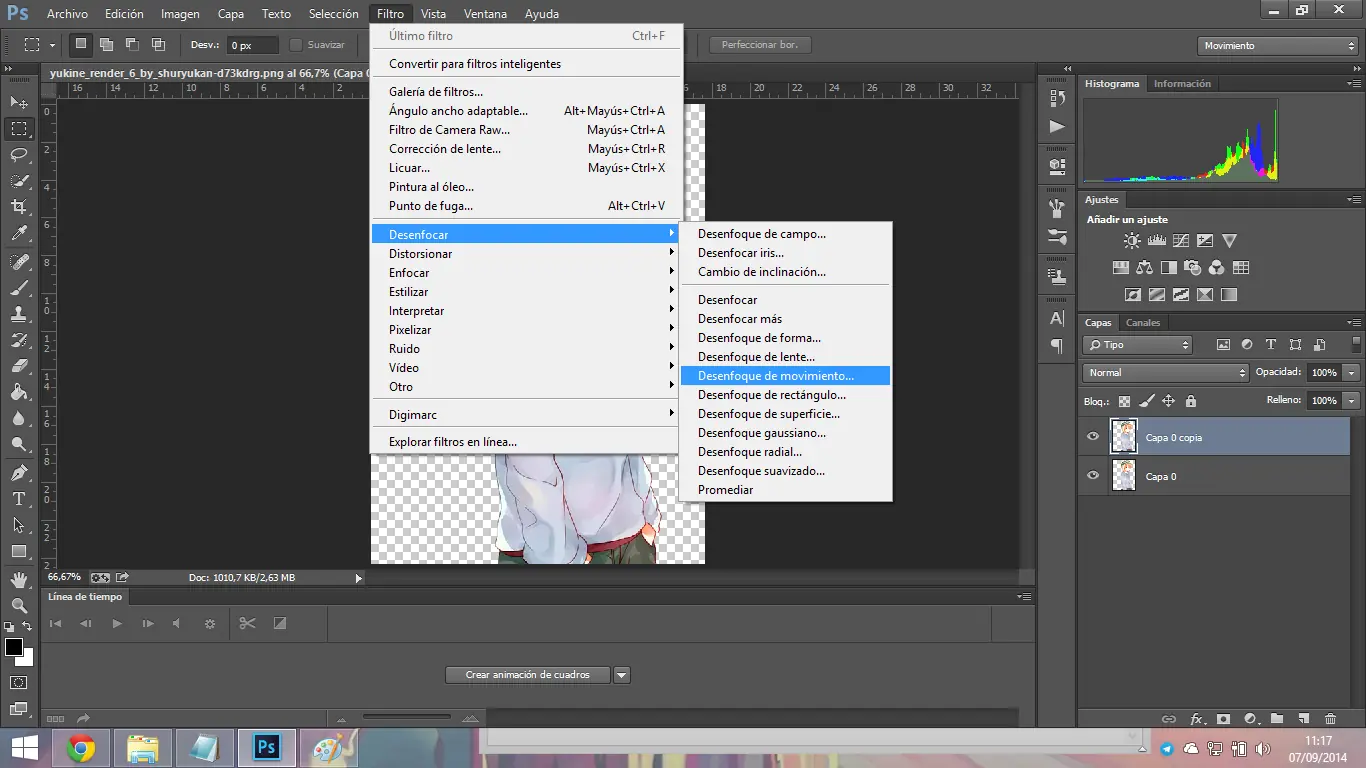Select the Lasso tool
The image size is (1366, 768).
tap(19, 154)
